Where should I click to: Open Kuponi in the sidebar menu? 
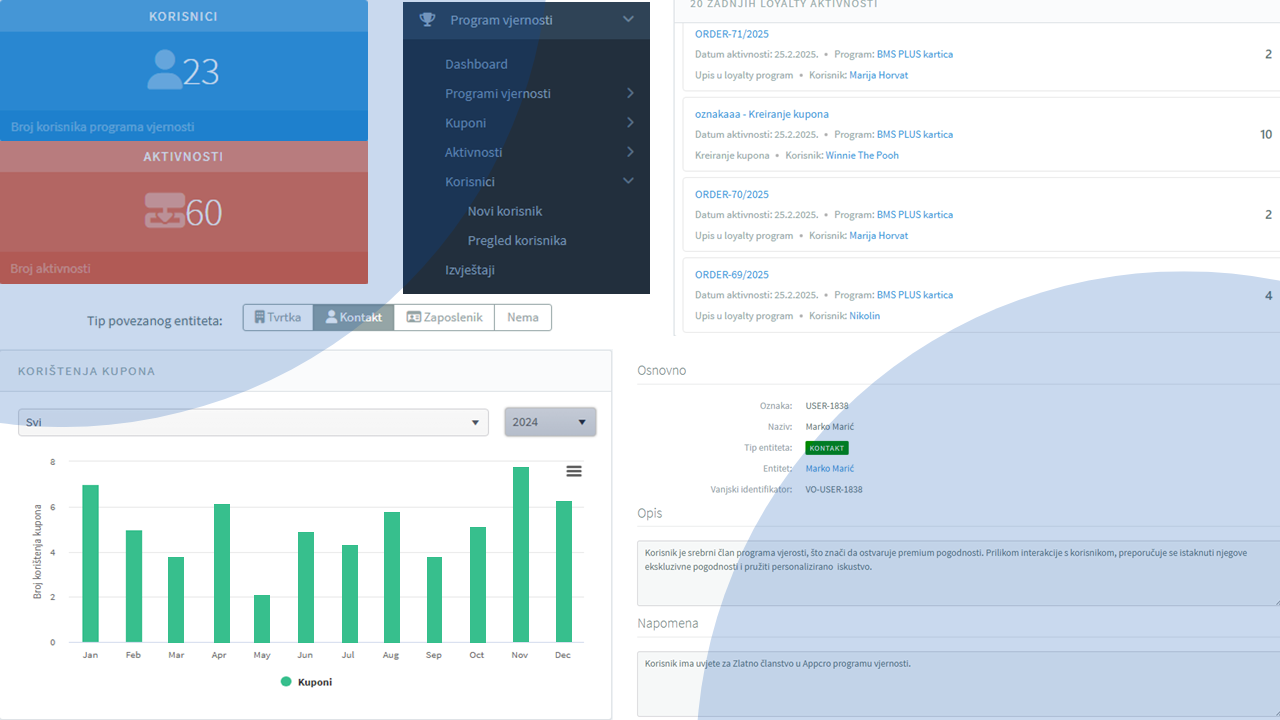click(465, 123)
